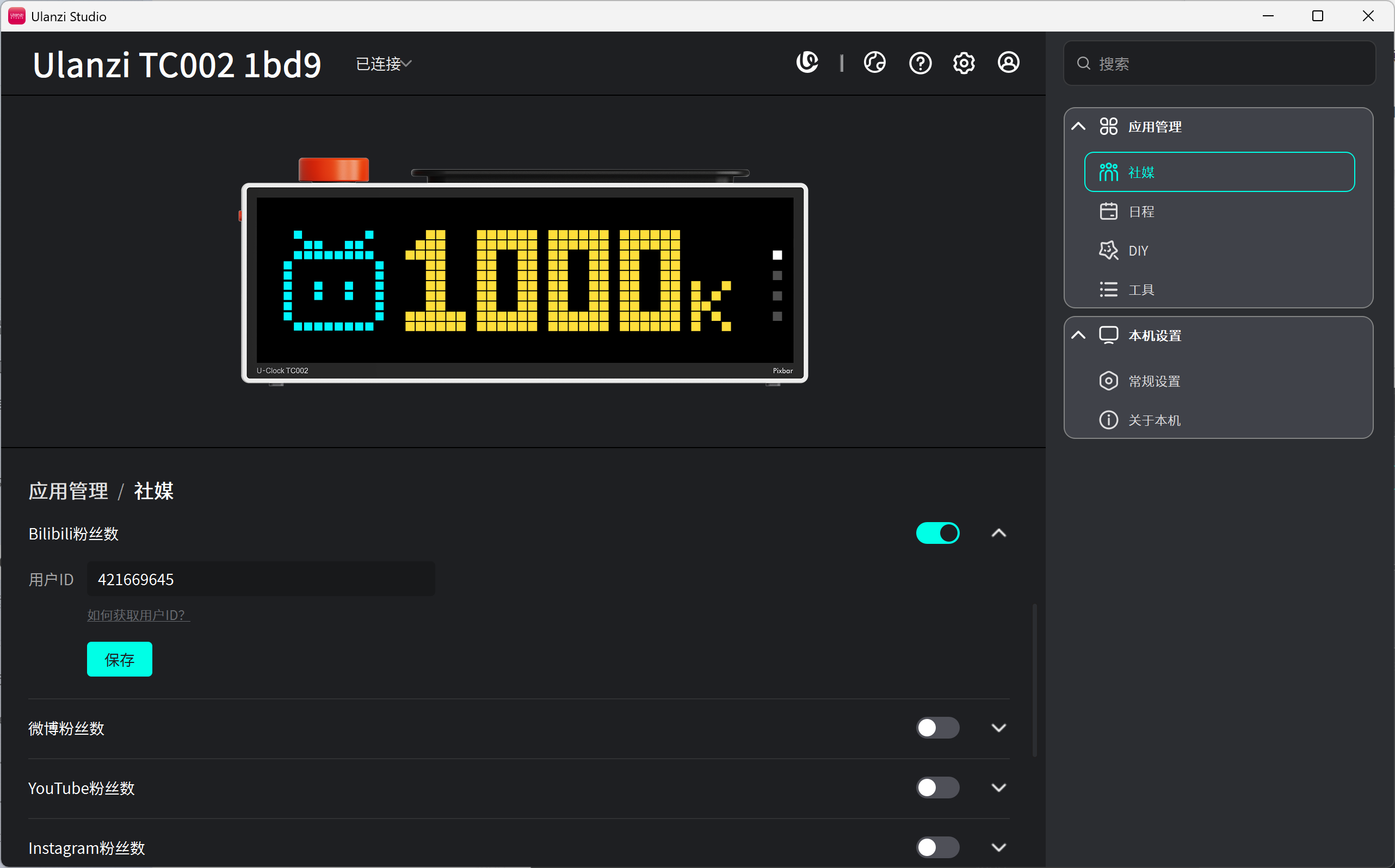Viewport: 1395px width, 868px height.
Task: Open 关于本机 in the sidebar
Action: (x=1219, y=420)
